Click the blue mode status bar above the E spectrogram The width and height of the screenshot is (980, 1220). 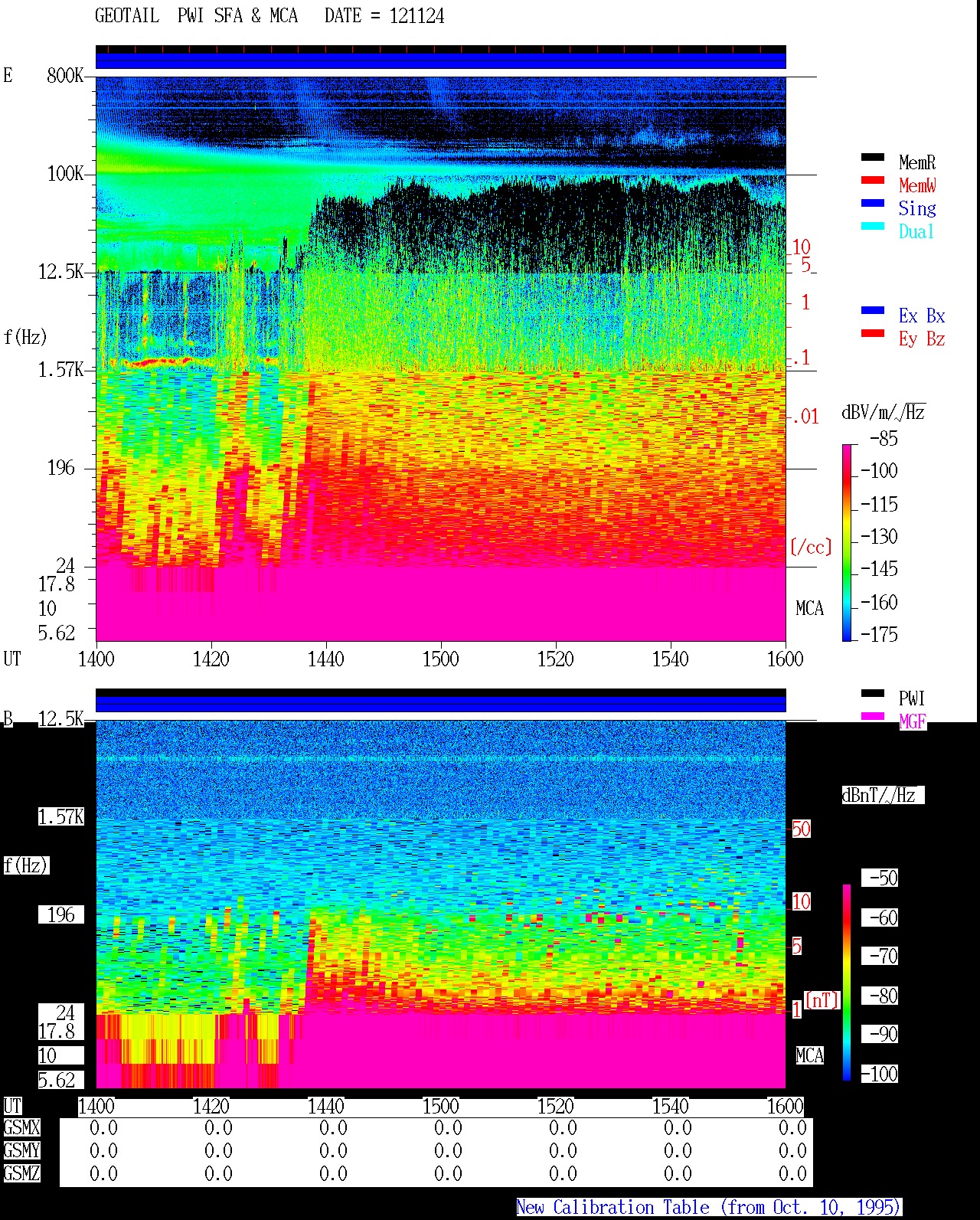(441, 61)
